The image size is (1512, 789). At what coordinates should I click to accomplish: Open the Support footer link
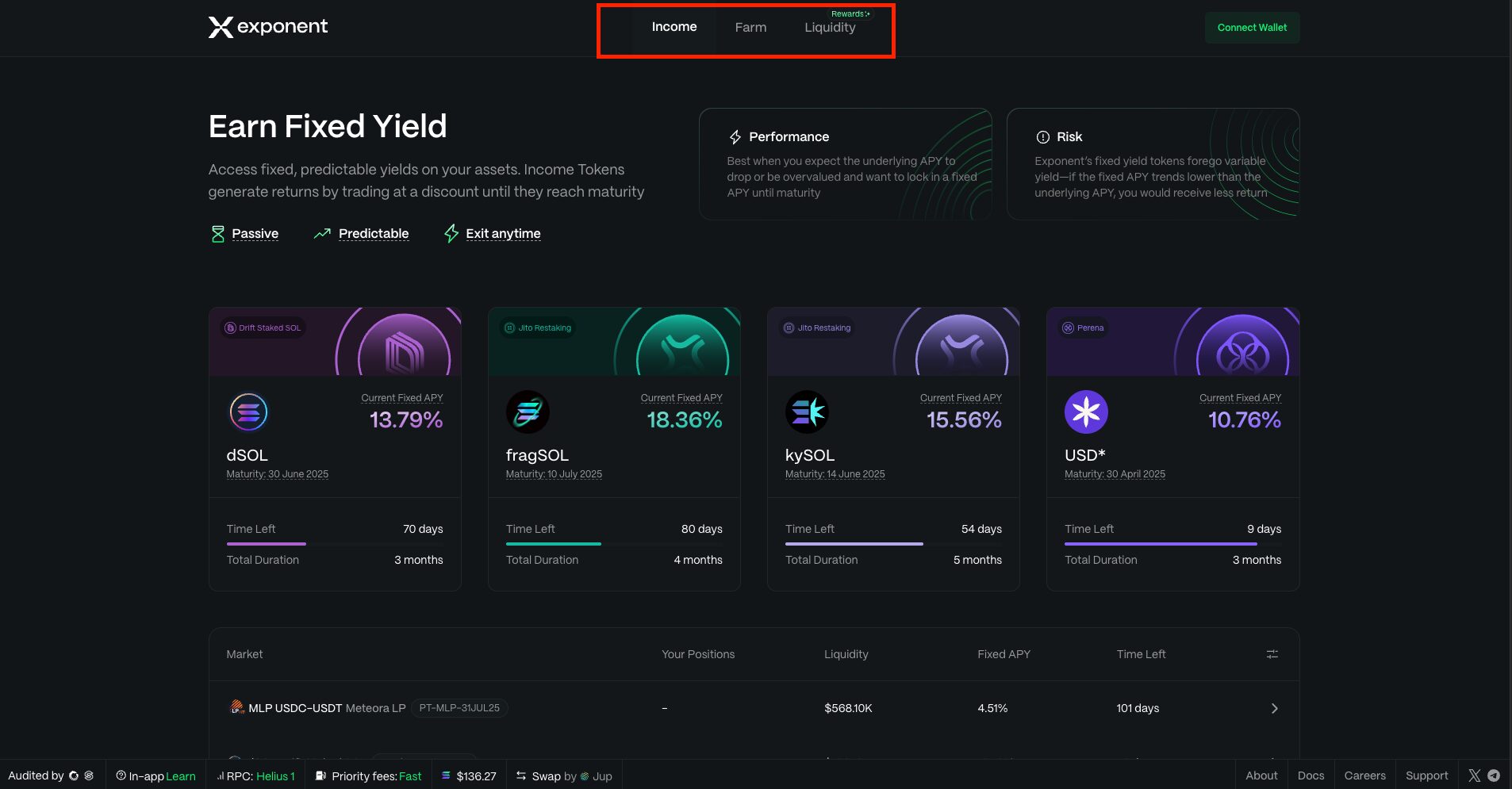(1426, 776)
